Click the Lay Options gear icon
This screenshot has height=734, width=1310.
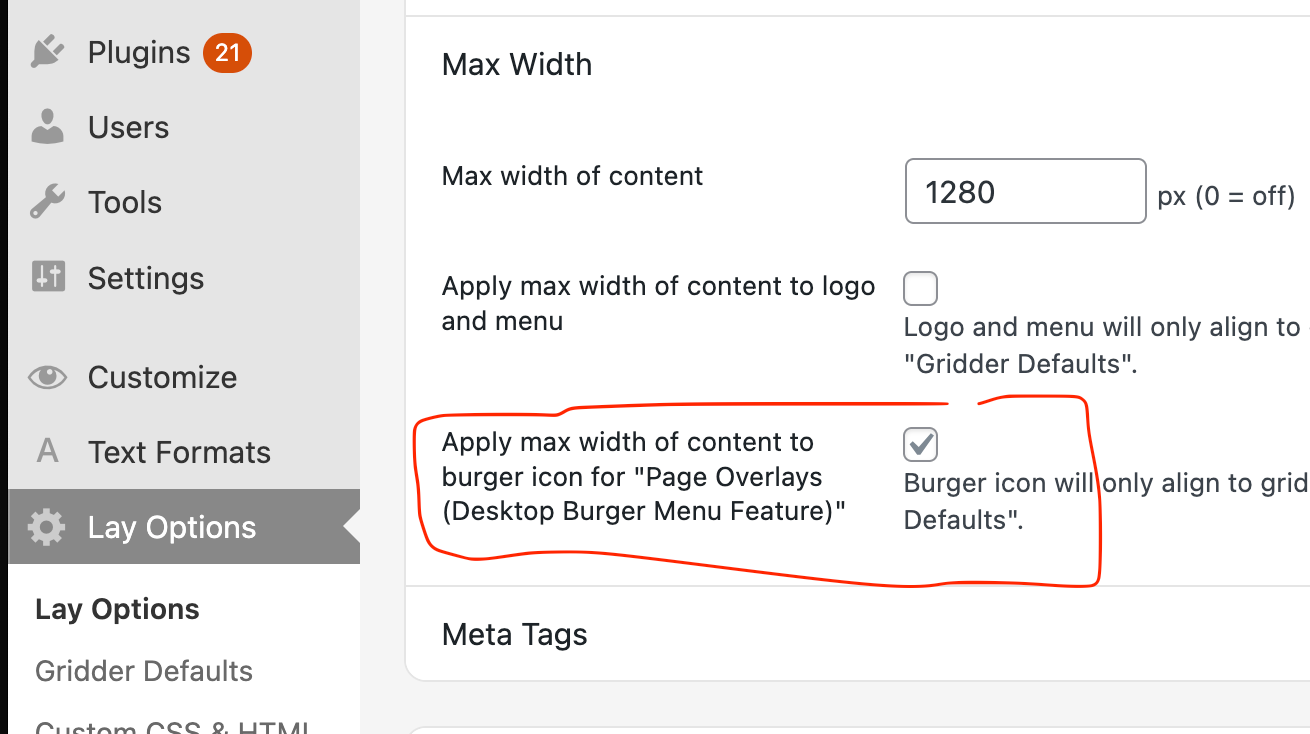(47, 527)
